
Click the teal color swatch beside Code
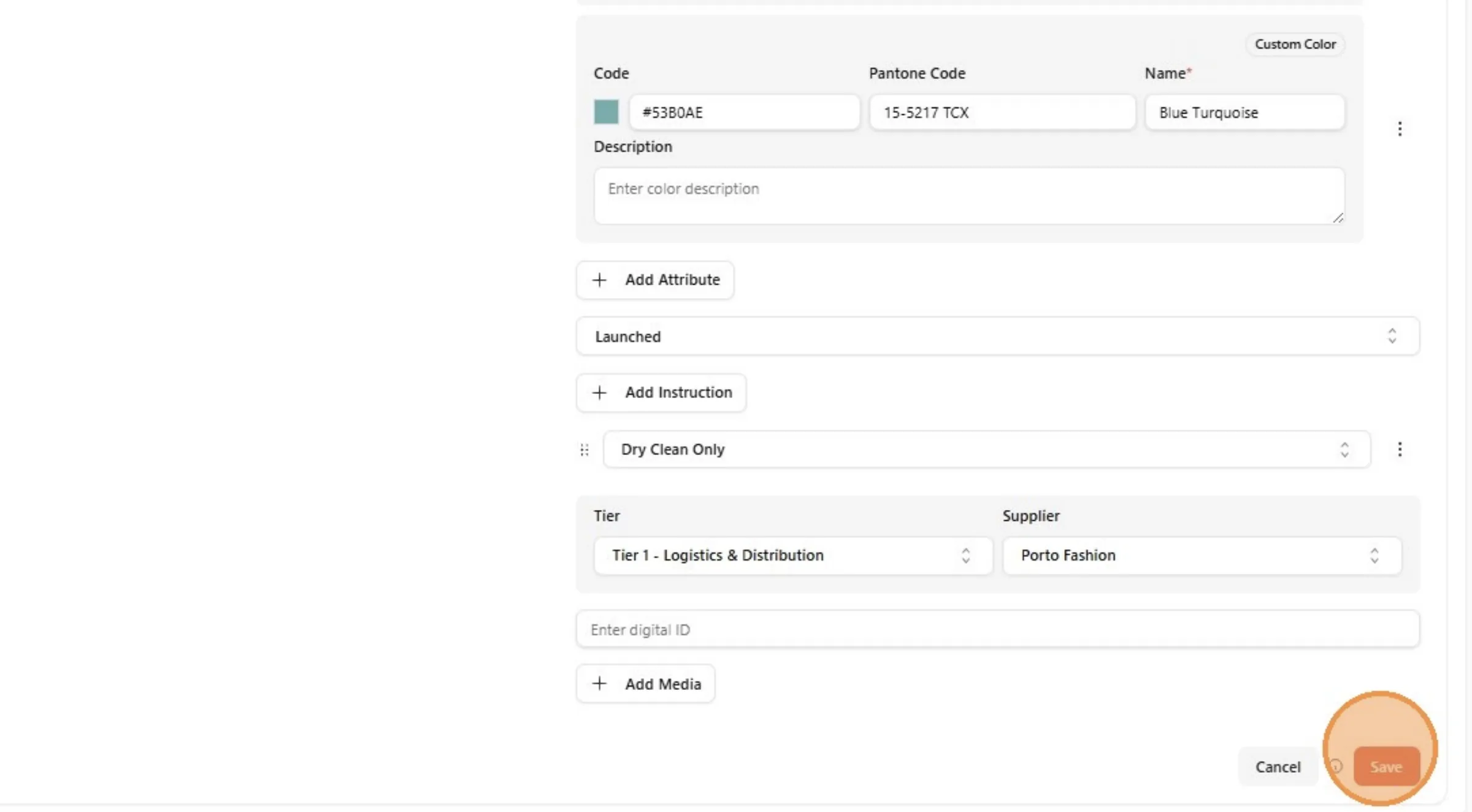606,112
